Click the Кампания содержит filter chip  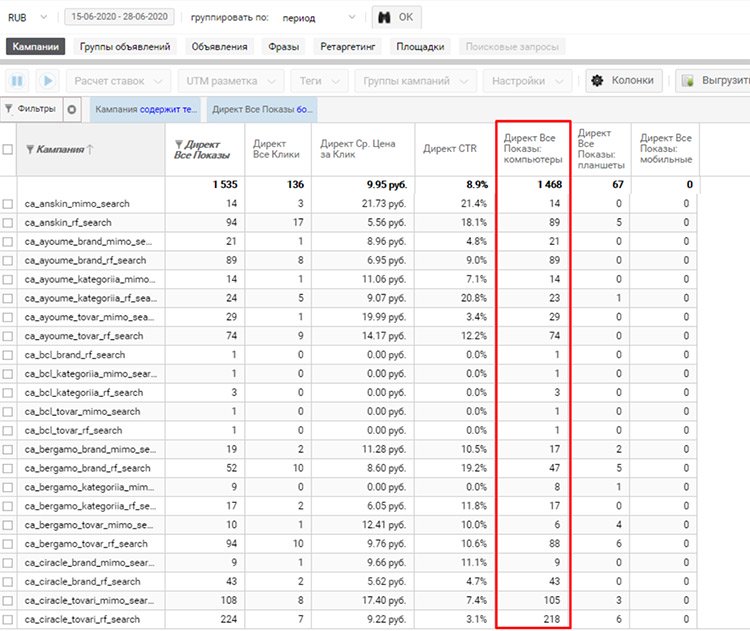click(x=146, y=110)
